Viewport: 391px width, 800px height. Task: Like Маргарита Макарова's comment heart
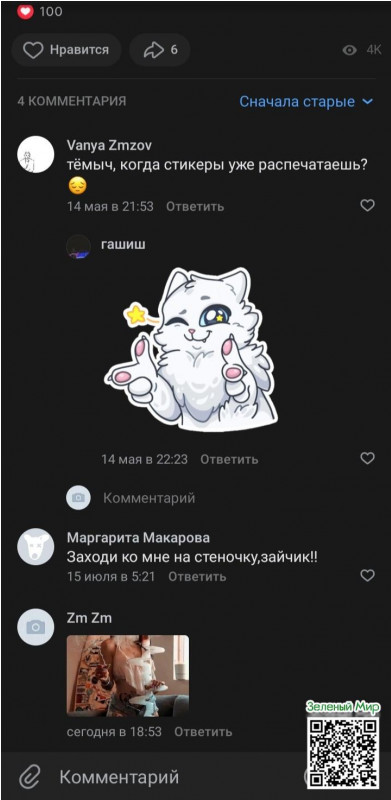pos(368,576)
